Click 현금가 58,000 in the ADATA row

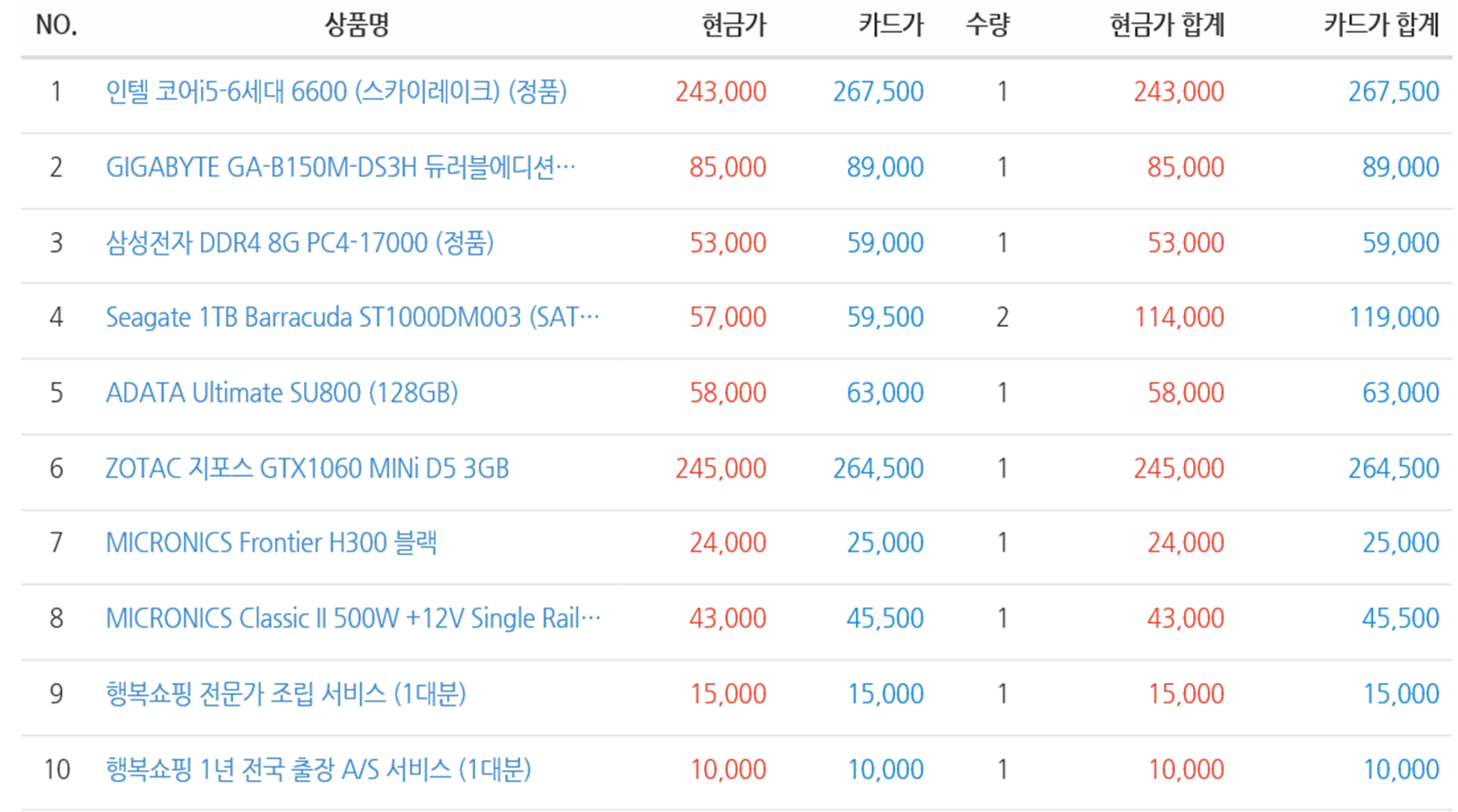click(728, 393)
